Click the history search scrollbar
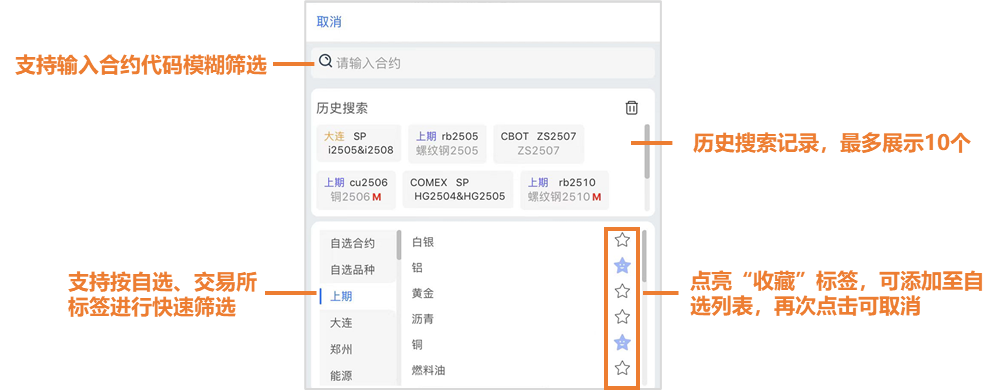1004x390 pixels. (647, 152)
